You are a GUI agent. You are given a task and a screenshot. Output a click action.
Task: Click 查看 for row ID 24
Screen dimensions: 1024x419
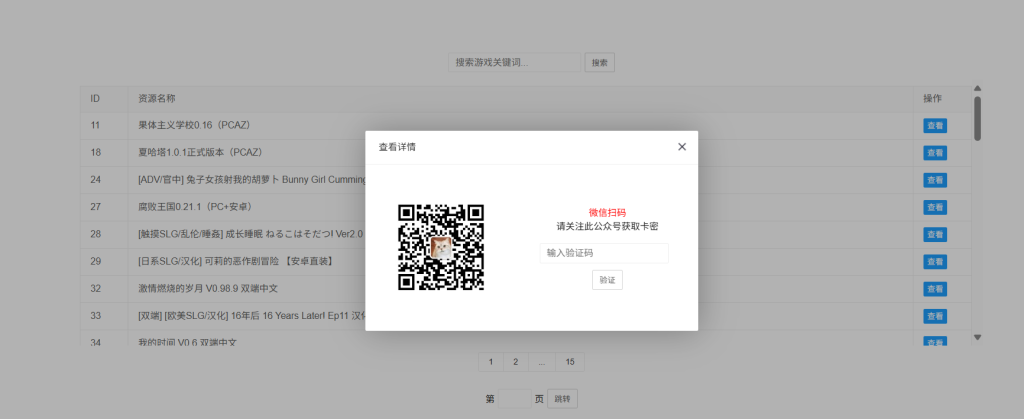(935, 180)
